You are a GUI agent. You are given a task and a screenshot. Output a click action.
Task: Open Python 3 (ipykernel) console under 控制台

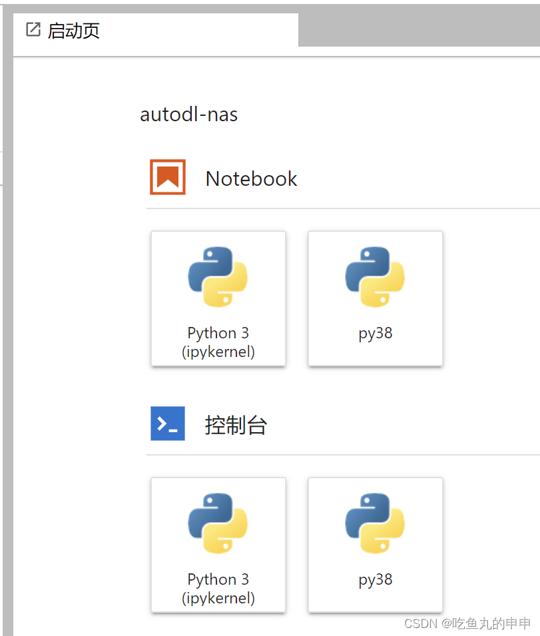click(x=218, y=545)
